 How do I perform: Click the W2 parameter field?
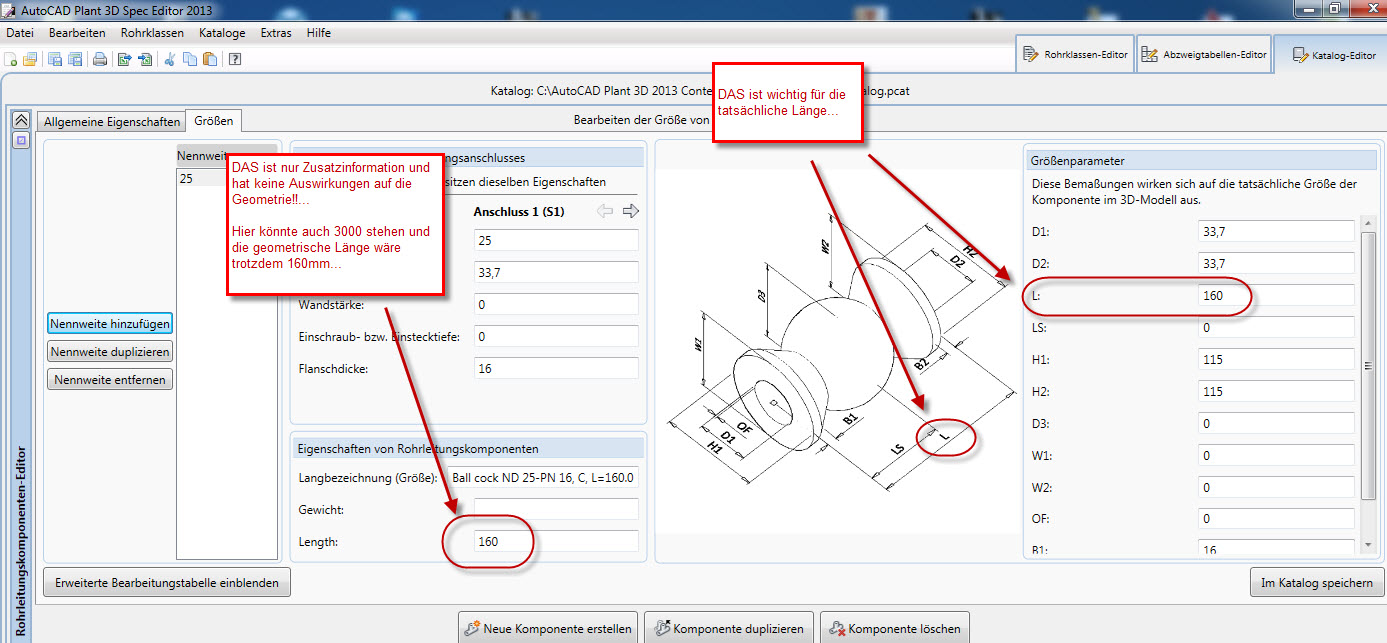tap(1276, 488)
